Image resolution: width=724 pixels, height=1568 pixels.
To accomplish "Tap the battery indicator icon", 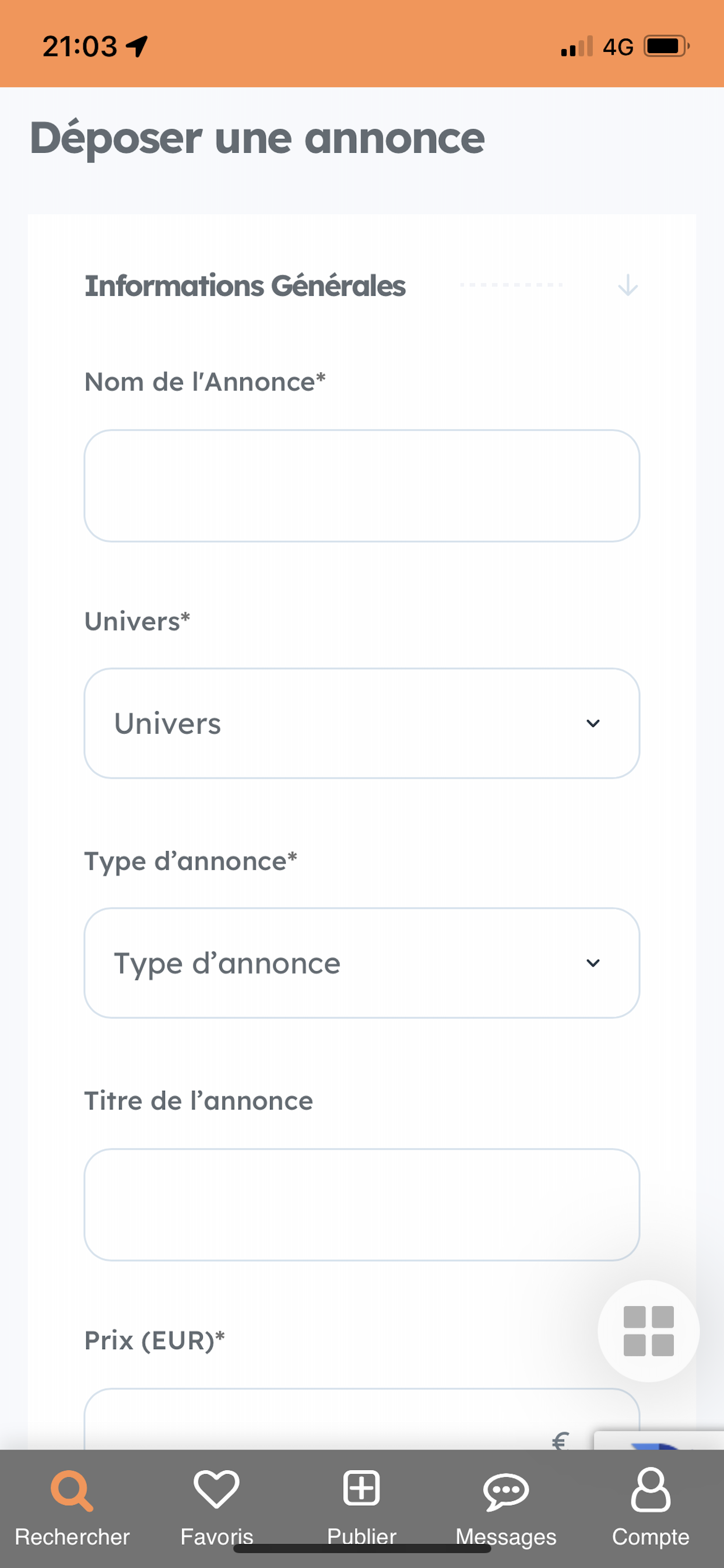I will point(667,45).
